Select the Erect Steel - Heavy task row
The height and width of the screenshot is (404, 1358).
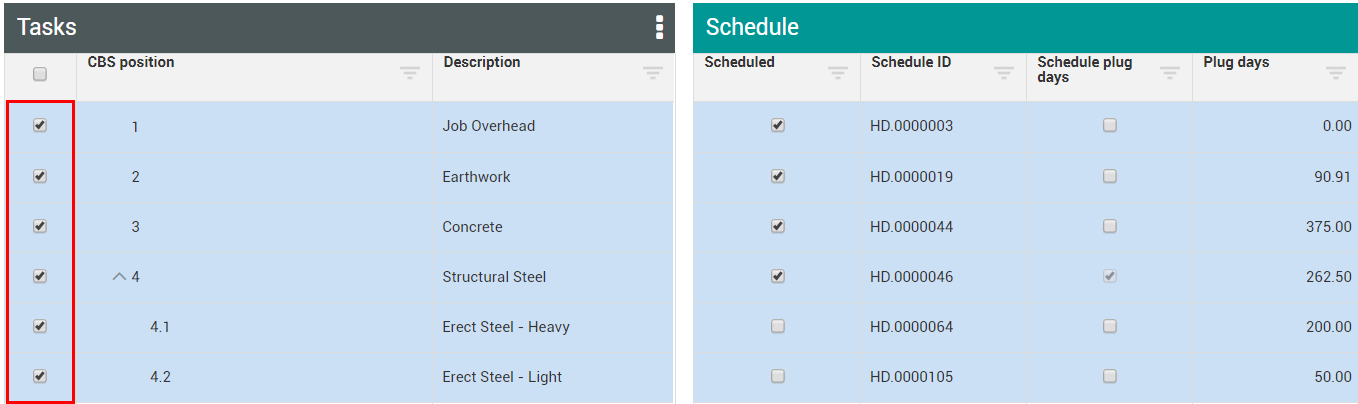(x=506, y=327)
